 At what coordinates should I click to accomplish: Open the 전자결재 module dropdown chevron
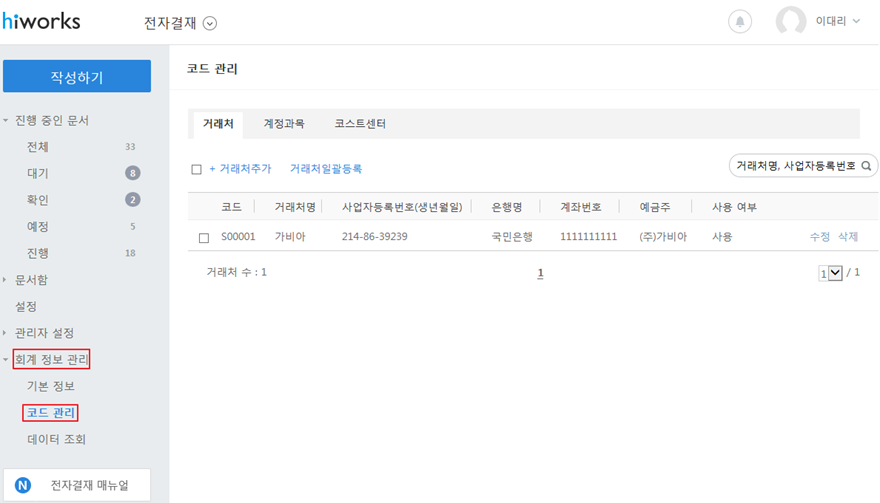(x=210, y=23)
